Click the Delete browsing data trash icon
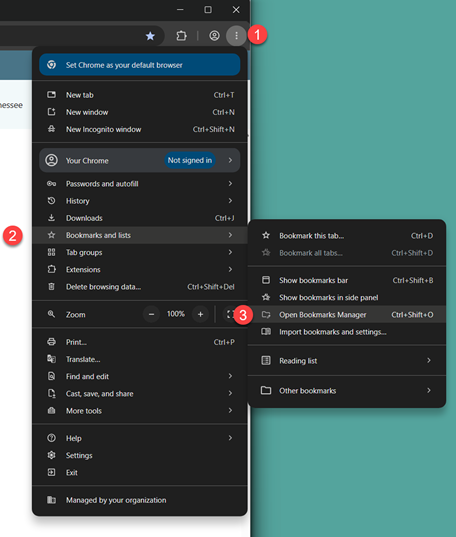456x537 pixels. [51, 287]
